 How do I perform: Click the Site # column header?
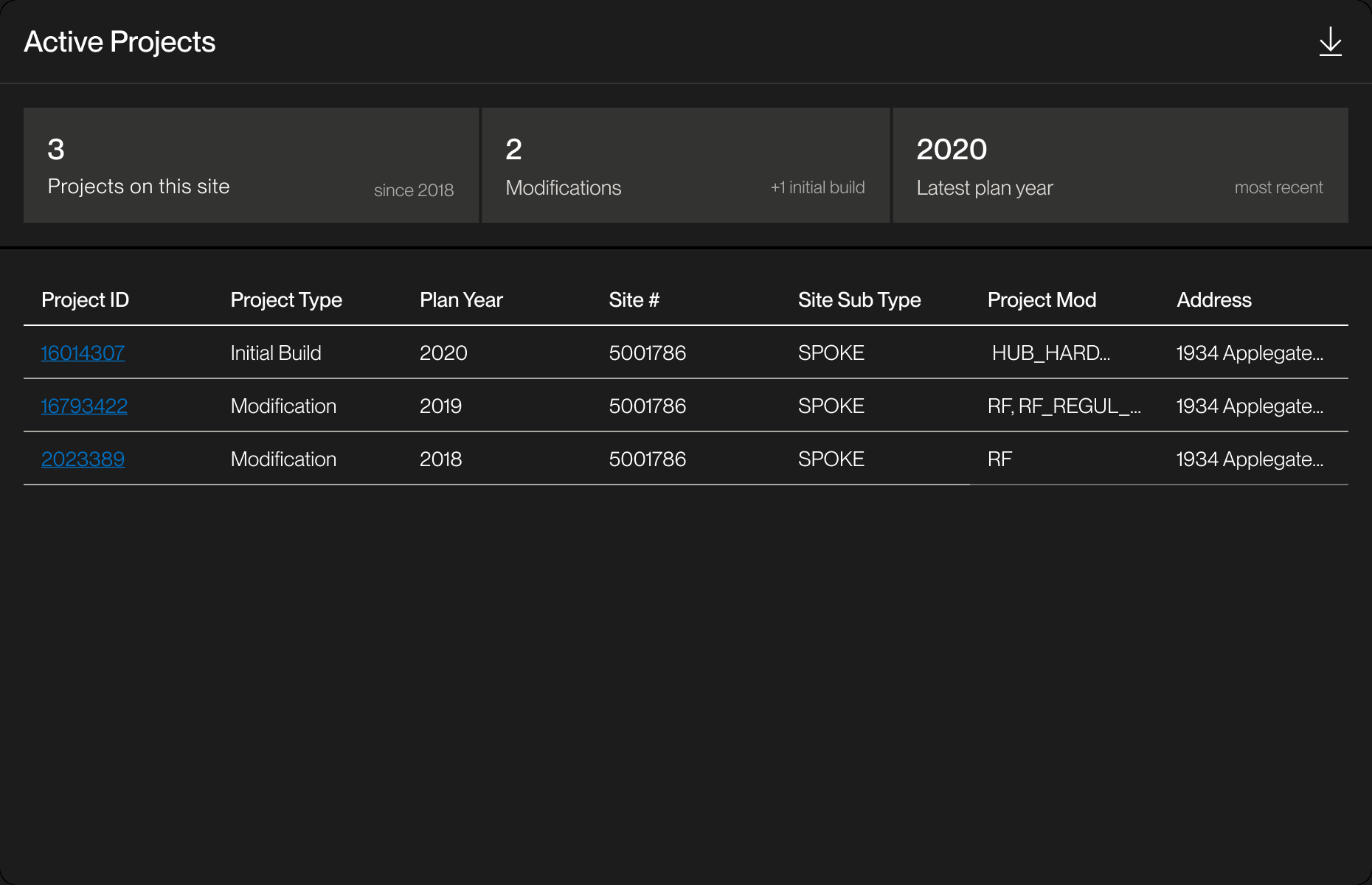coord(634,299)
